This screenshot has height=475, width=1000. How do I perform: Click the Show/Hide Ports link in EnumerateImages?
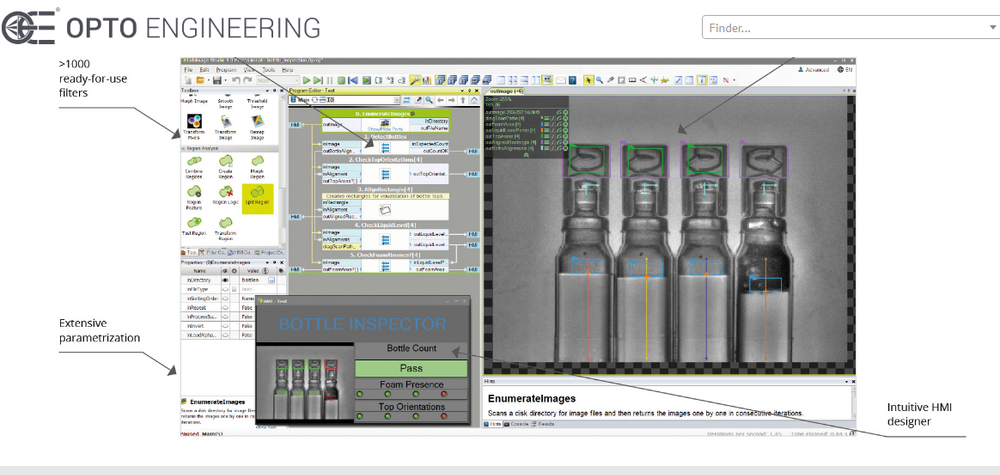385,129
